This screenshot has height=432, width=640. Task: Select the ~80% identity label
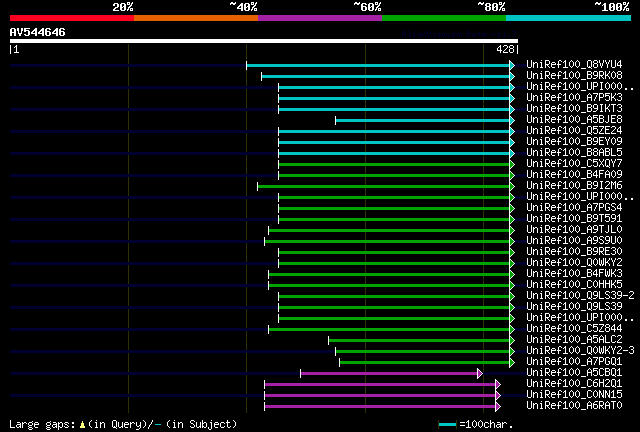click(491, 7)
